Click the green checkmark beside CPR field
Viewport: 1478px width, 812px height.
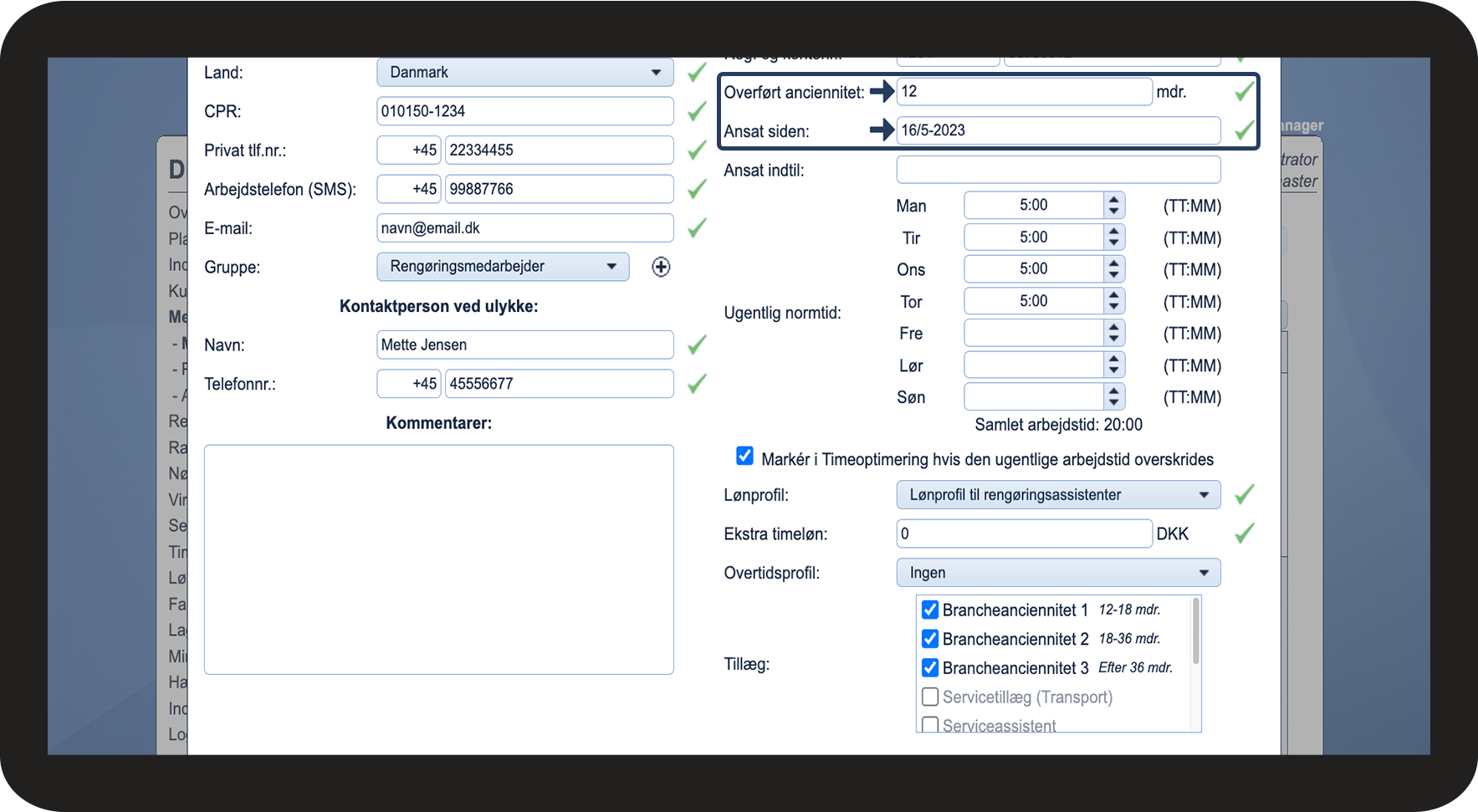click(x=697, y=111)
